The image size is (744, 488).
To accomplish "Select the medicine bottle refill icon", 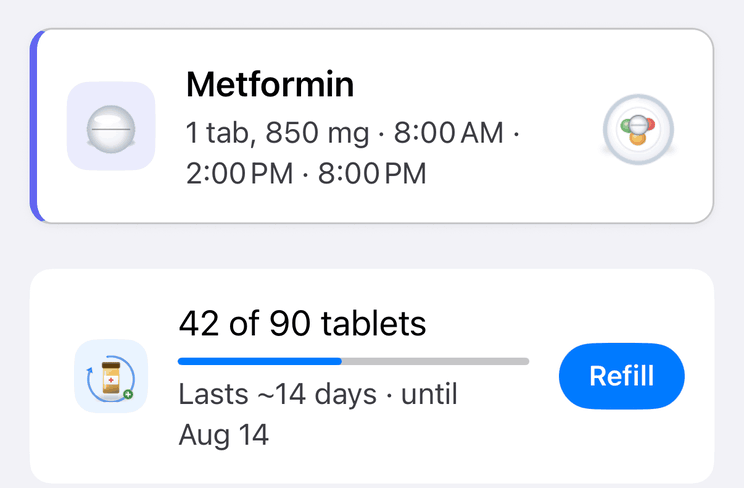I will pos(111,376).
